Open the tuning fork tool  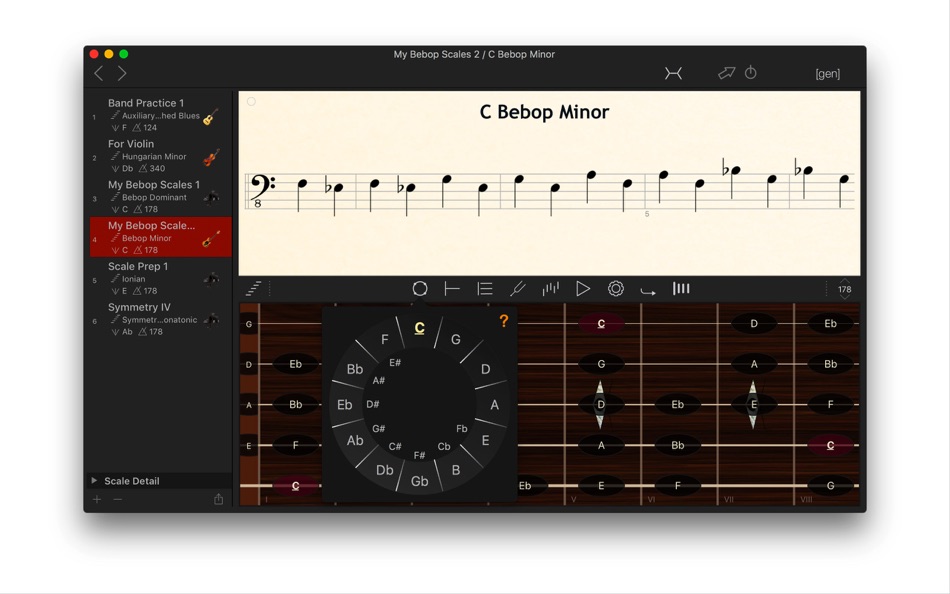click(517, 289)
